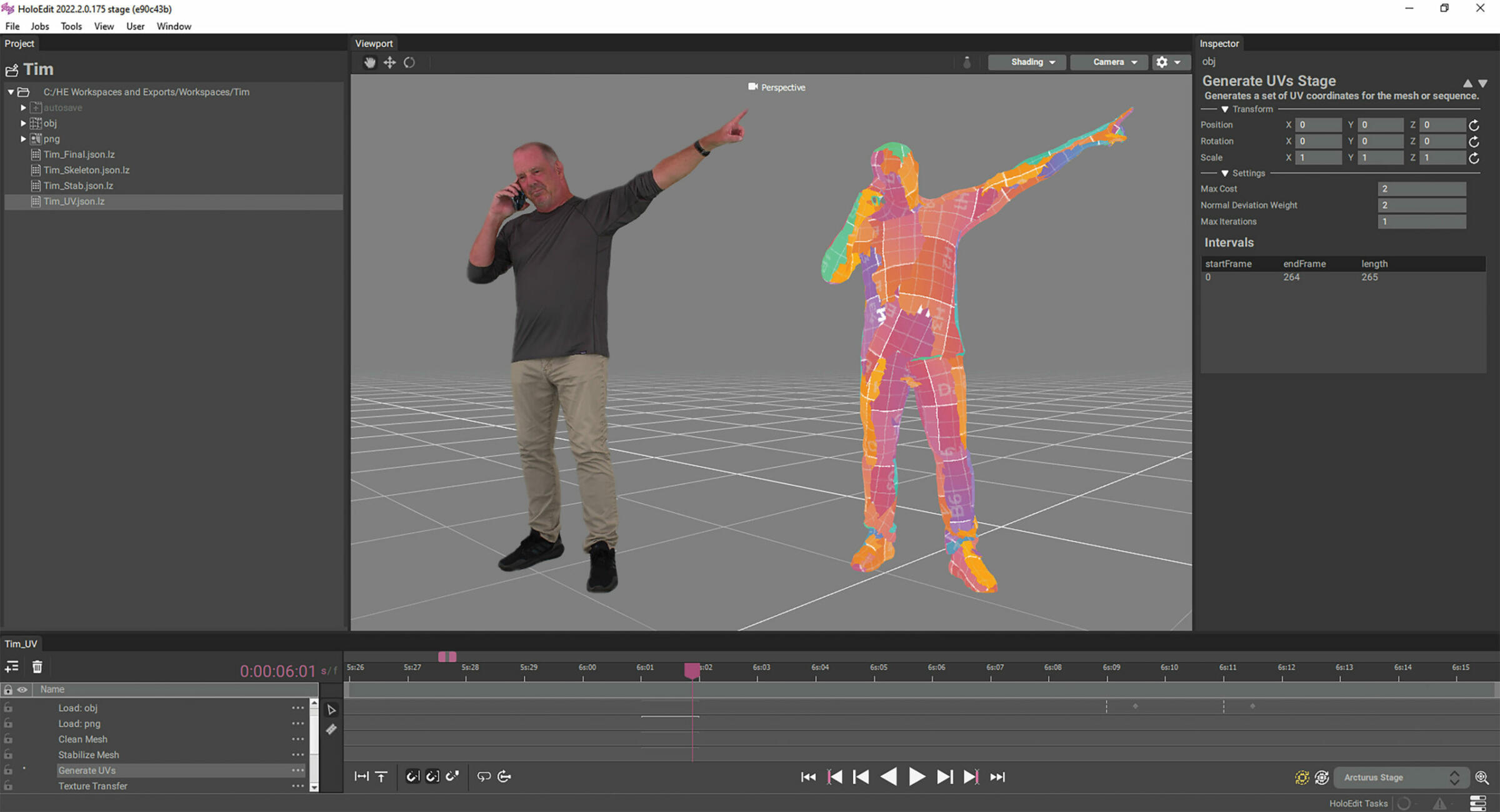
Task: Open the Camera dropdown in the viewport
Action: [x=1109, y=62]
